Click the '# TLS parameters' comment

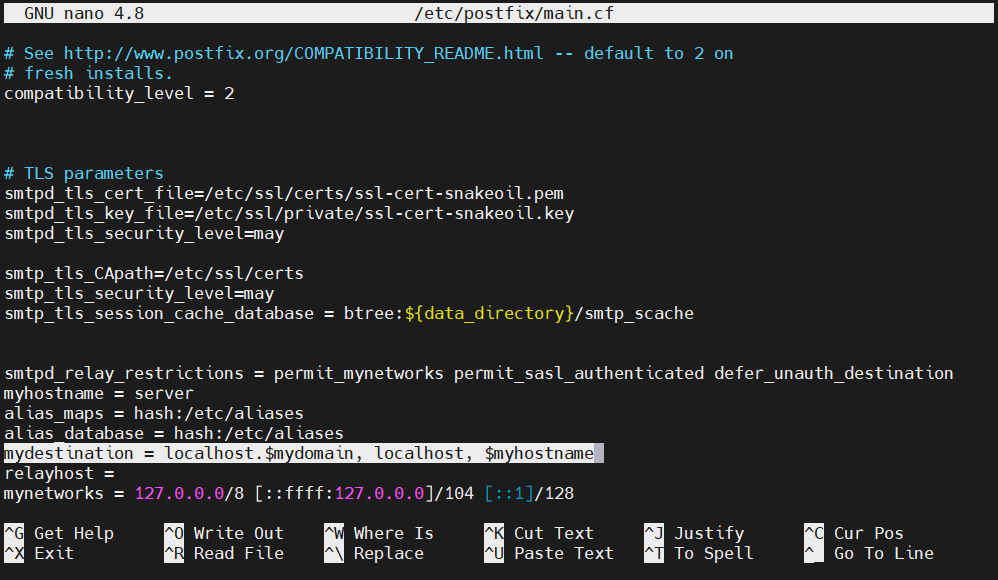pyautogui.click(x=83, y=173)
